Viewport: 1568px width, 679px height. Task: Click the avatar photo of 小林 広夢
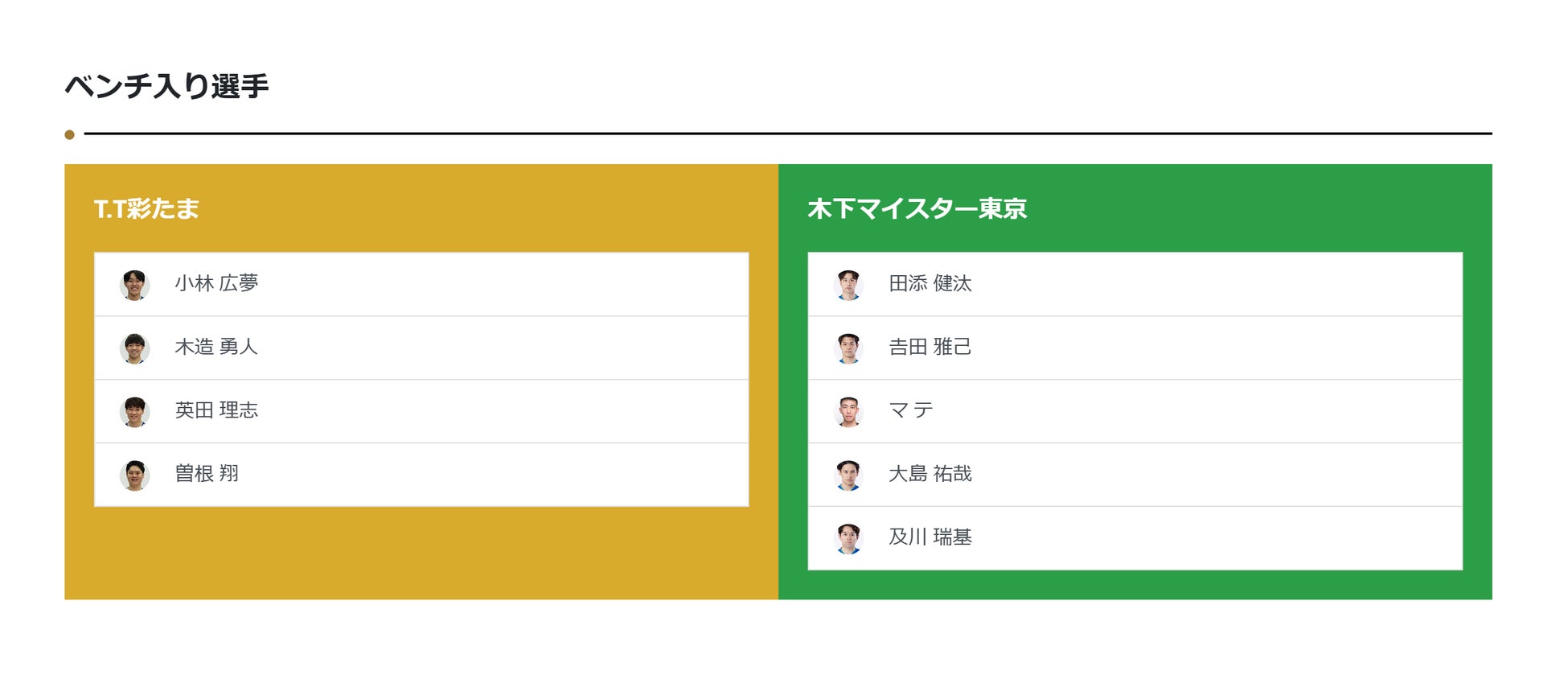[x=135, y=283]
